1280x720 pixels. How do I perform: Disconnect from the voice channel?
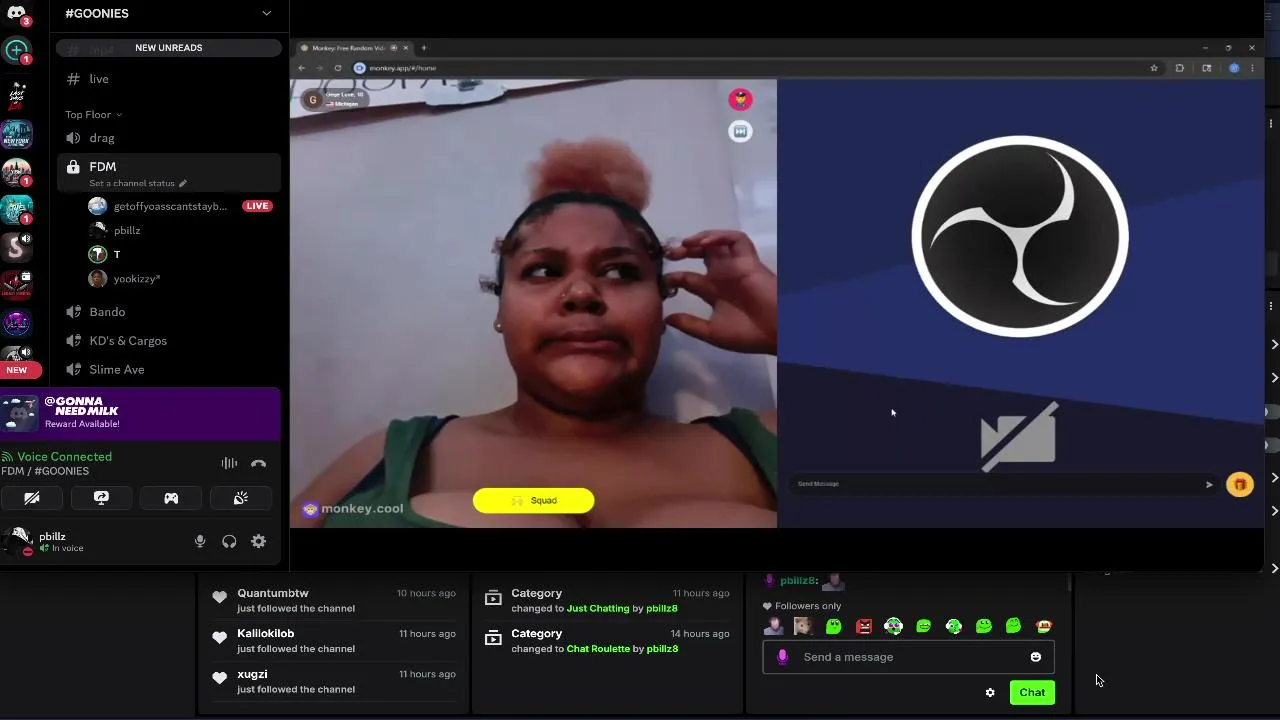coord(259,463)
